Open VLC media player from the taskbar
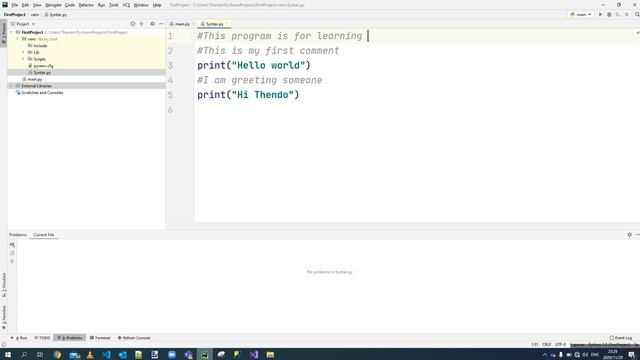The width and height of the screenshot is (640, 360). pyautogui.click(x=90, y=355)
